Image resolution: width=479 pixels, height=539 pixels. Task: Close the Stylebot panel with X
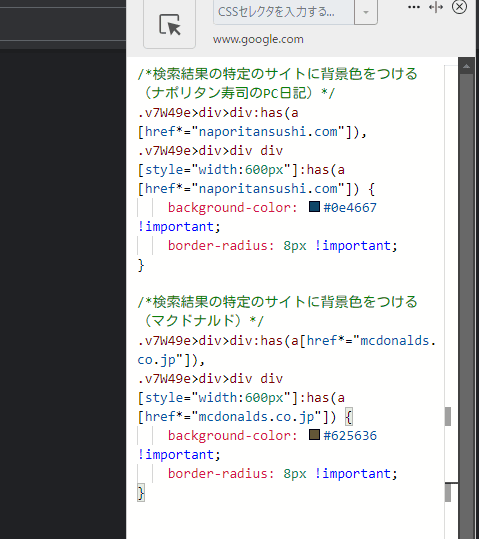tap(459, 7)
